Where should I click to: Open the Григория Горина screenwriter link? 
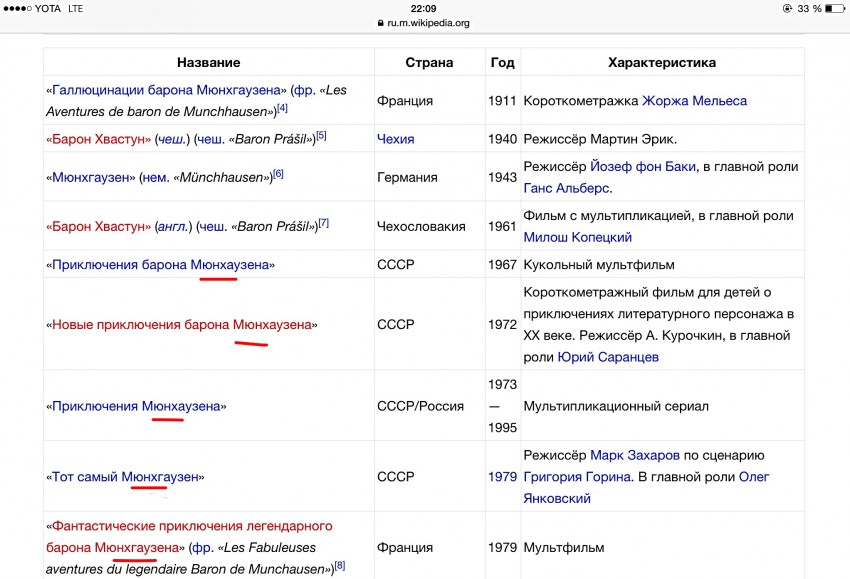[x=576, y=477]
